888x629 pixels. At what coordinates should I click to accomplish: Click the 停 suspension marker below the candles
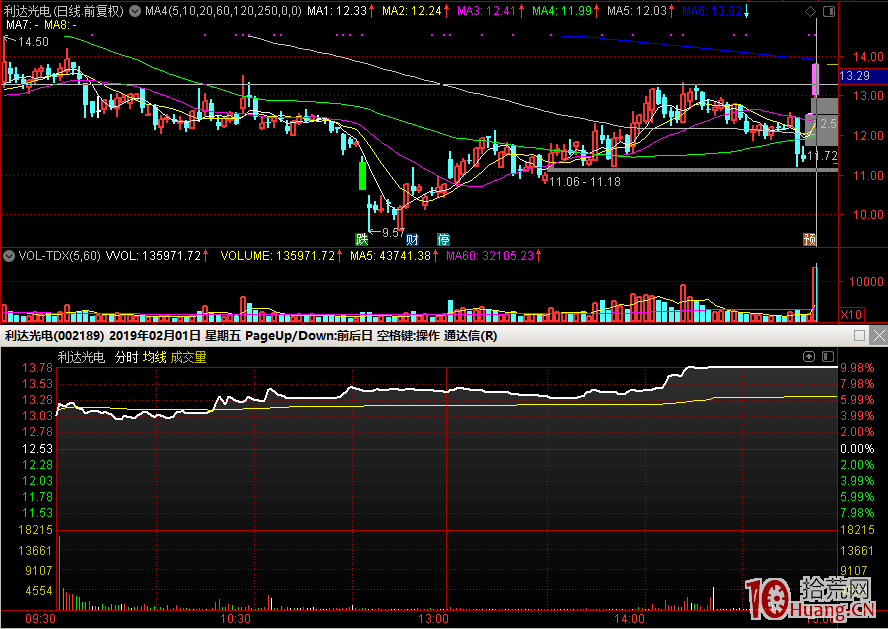[443, 239]
